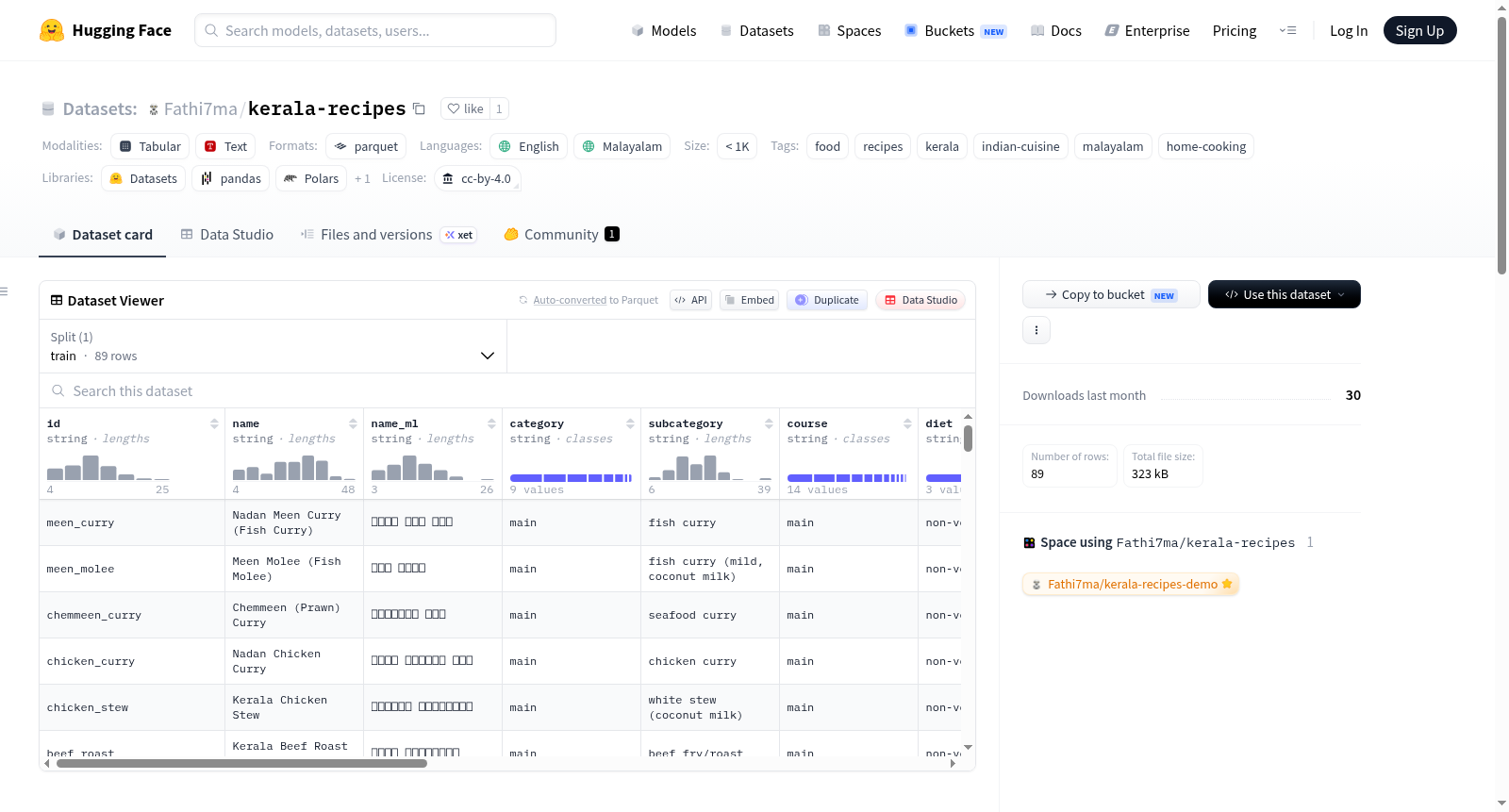Select the meen_curry id cell
This screenshot has width=1509, height=812.
132,522
